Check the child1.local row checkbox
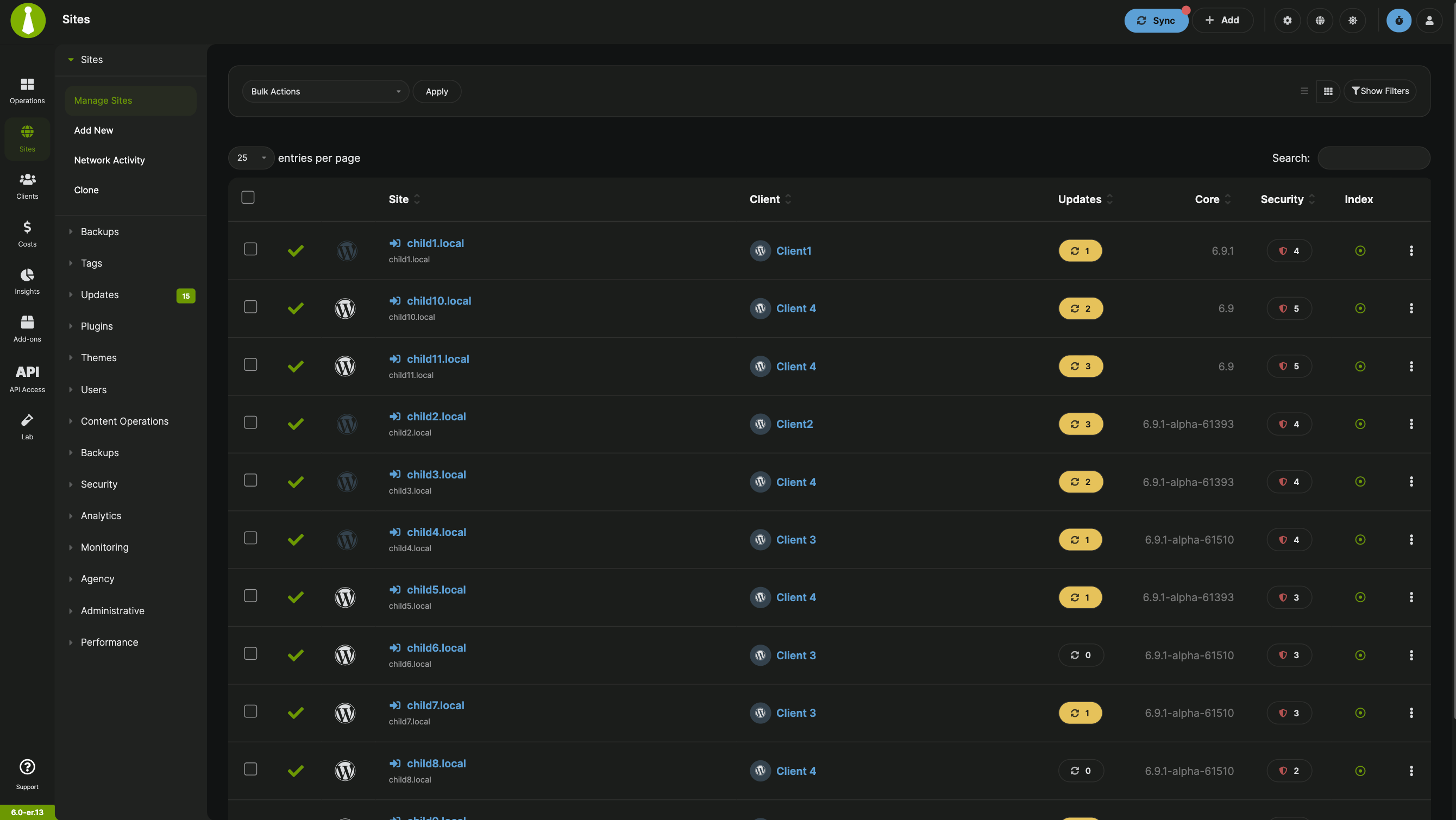This screenshot has height=820, width=1456. click(250, 249)
